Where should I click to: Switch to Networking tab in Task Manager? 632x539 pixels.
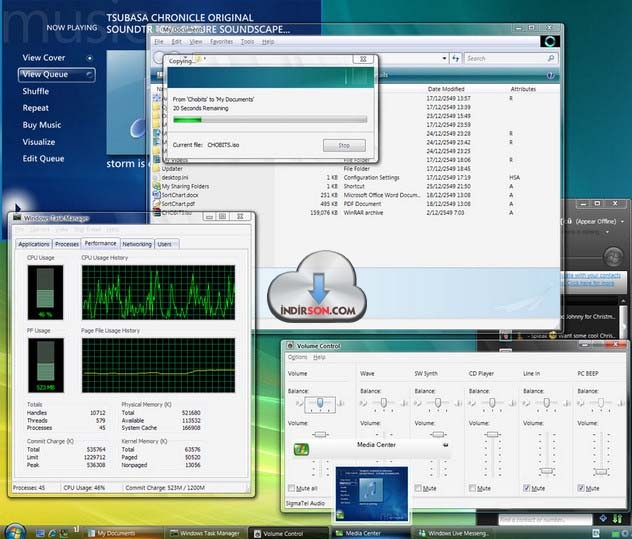click(137, 244)
